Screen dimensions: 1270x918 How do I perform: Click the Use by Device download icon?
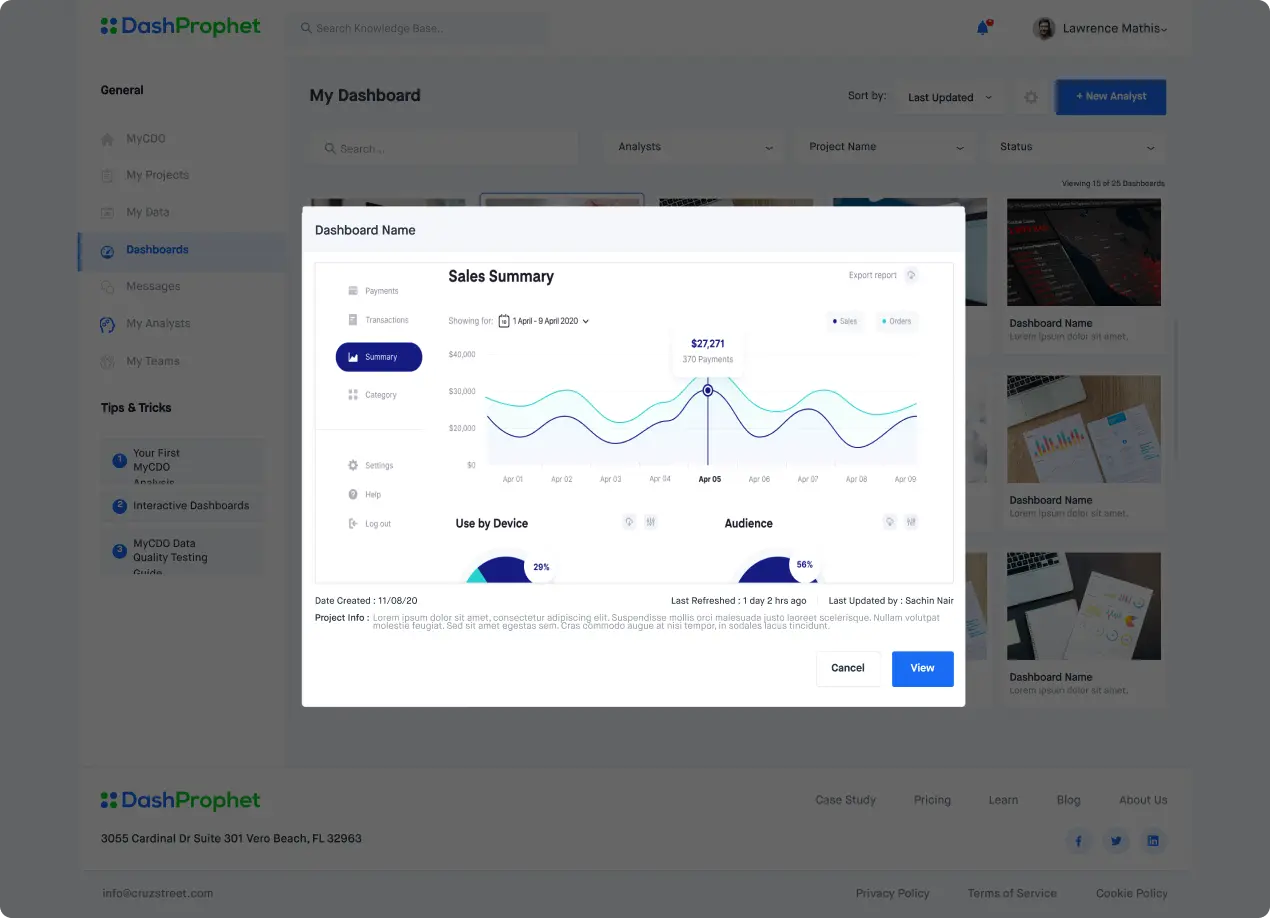629,522
